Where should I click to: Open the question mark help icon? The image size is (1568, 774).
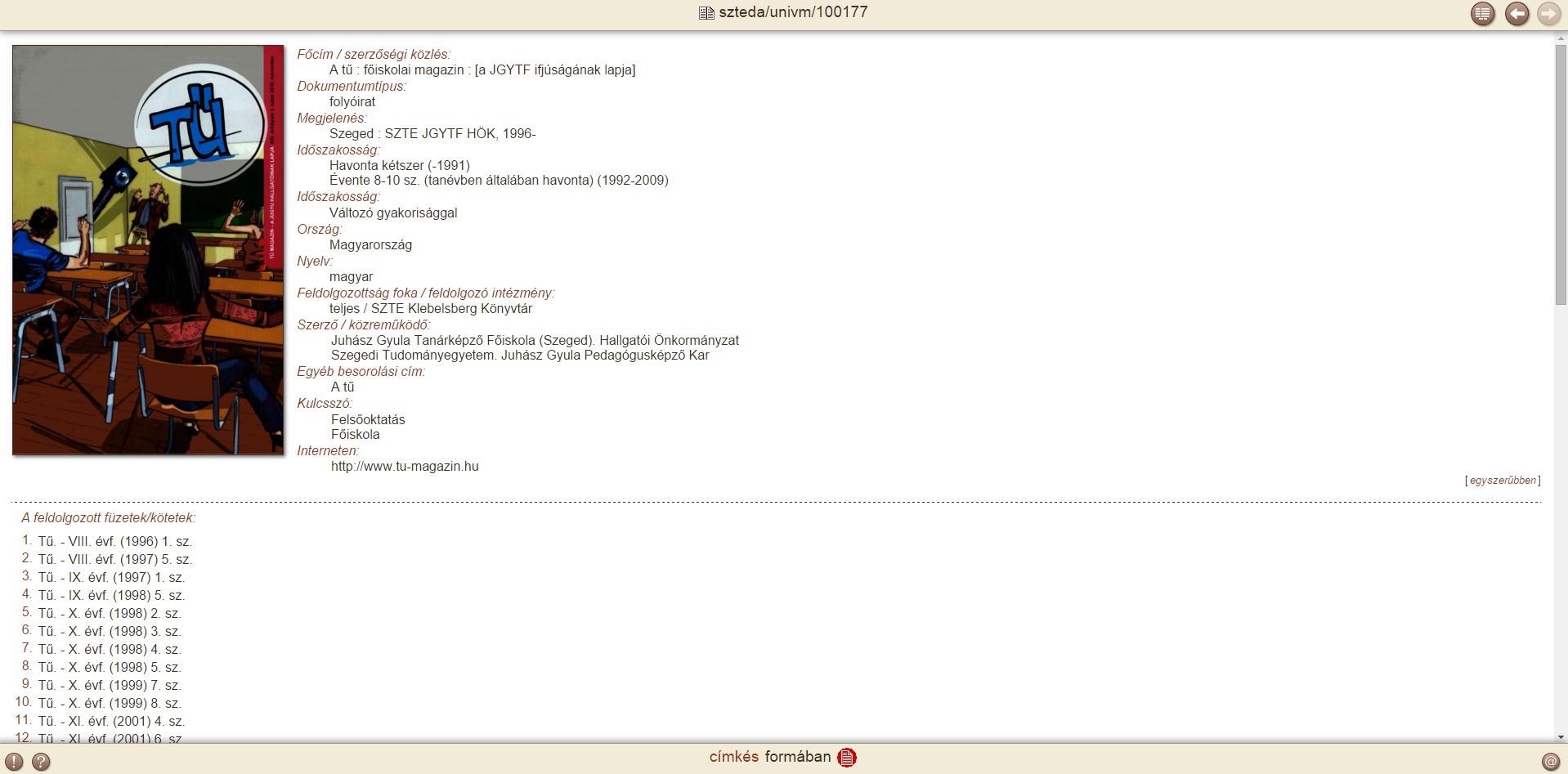pos(41,762)
